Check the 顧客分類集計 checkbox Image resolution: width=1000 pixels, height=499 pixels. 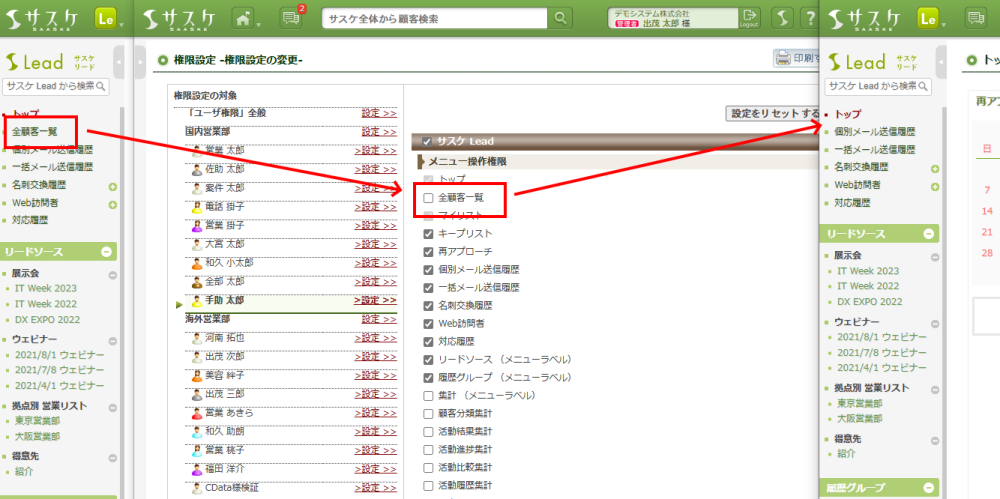(428, 413)
